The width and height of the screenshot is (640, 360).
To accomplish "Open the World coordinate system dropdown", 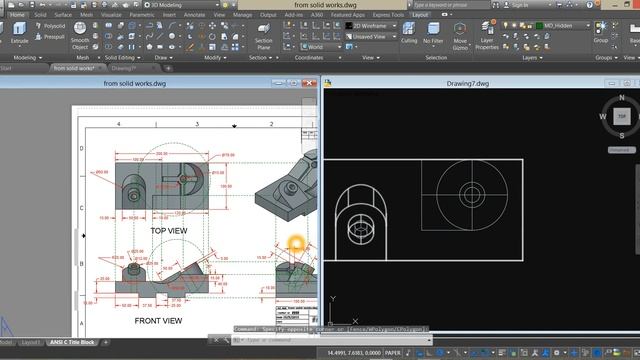I will pos(321,47).
